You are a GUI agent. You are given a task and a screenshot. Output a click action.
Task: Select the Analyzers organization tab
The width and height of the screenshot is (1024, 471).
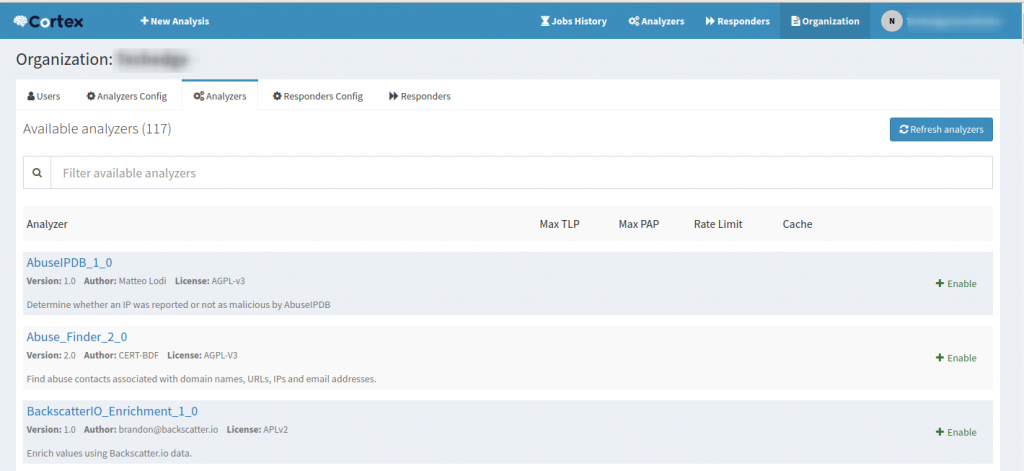pyautogui.click(x=220, y=96)
